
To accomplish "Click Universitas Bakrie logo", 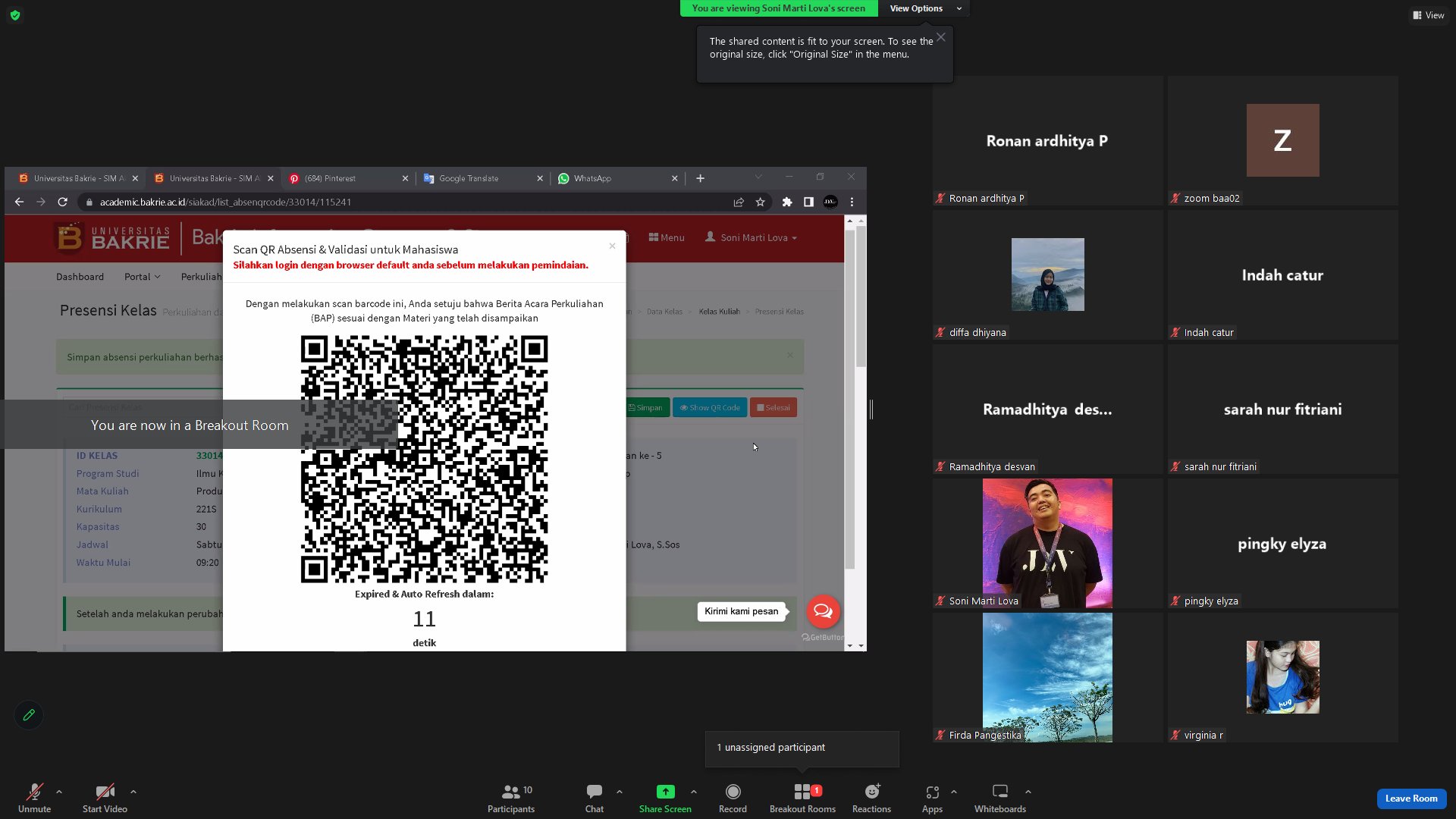I will tap(112, 237).
